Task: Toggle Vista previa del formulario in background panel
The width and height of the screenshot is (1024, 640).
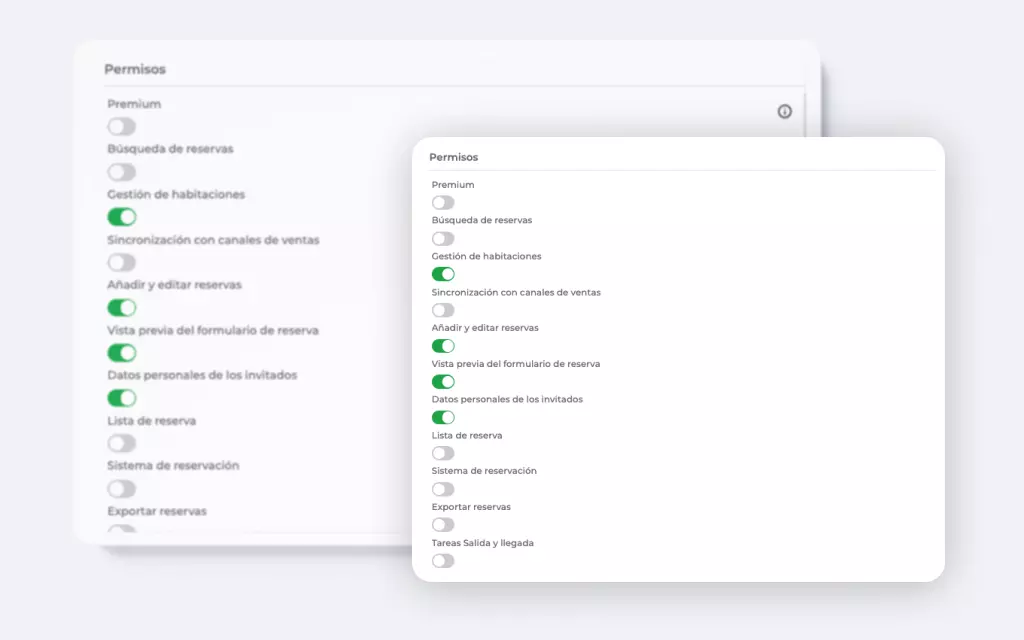Action: (122, 353)
